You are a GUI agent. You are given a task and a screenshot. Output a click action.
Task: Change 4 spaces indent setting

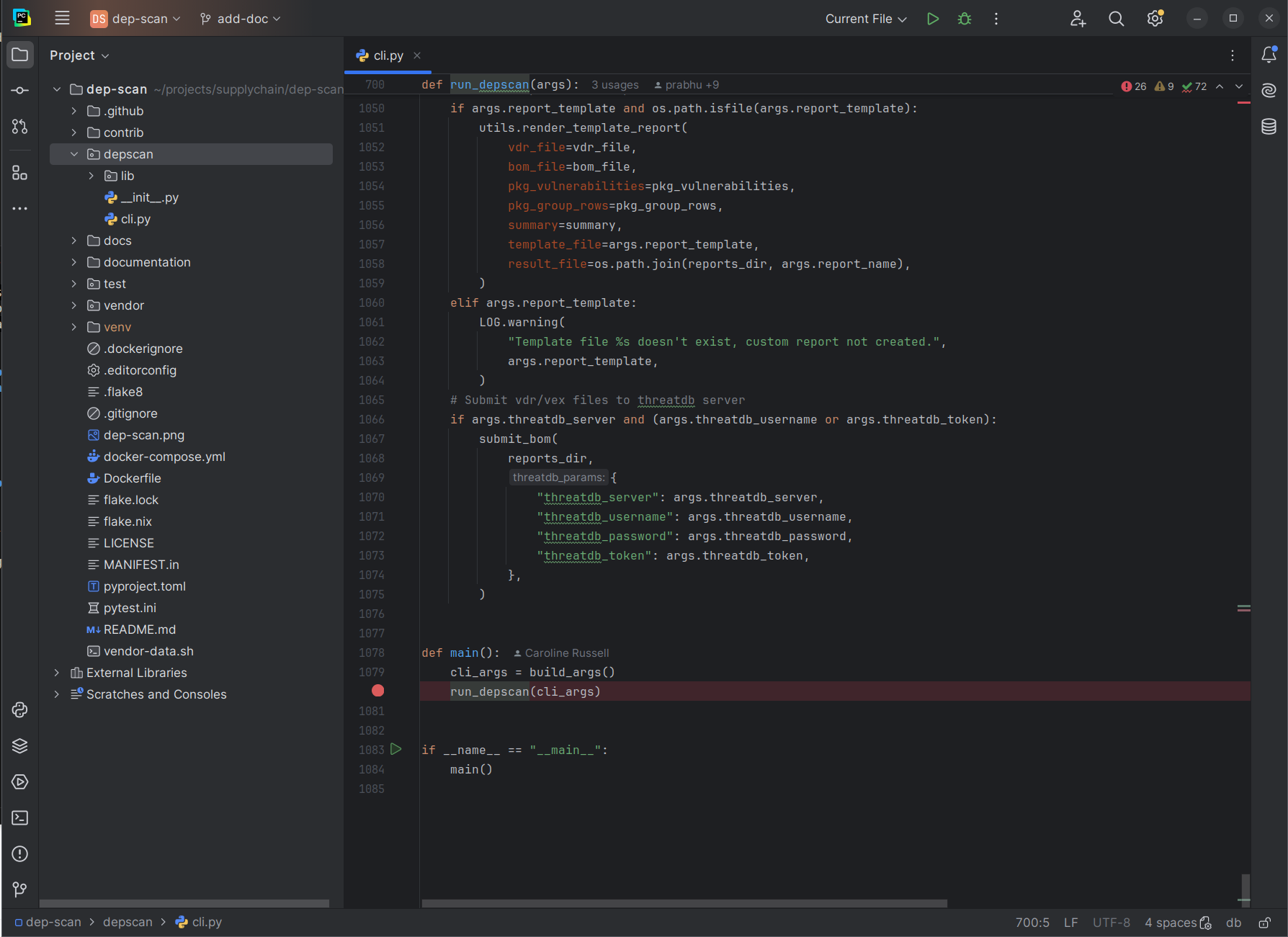point(1171,923)
